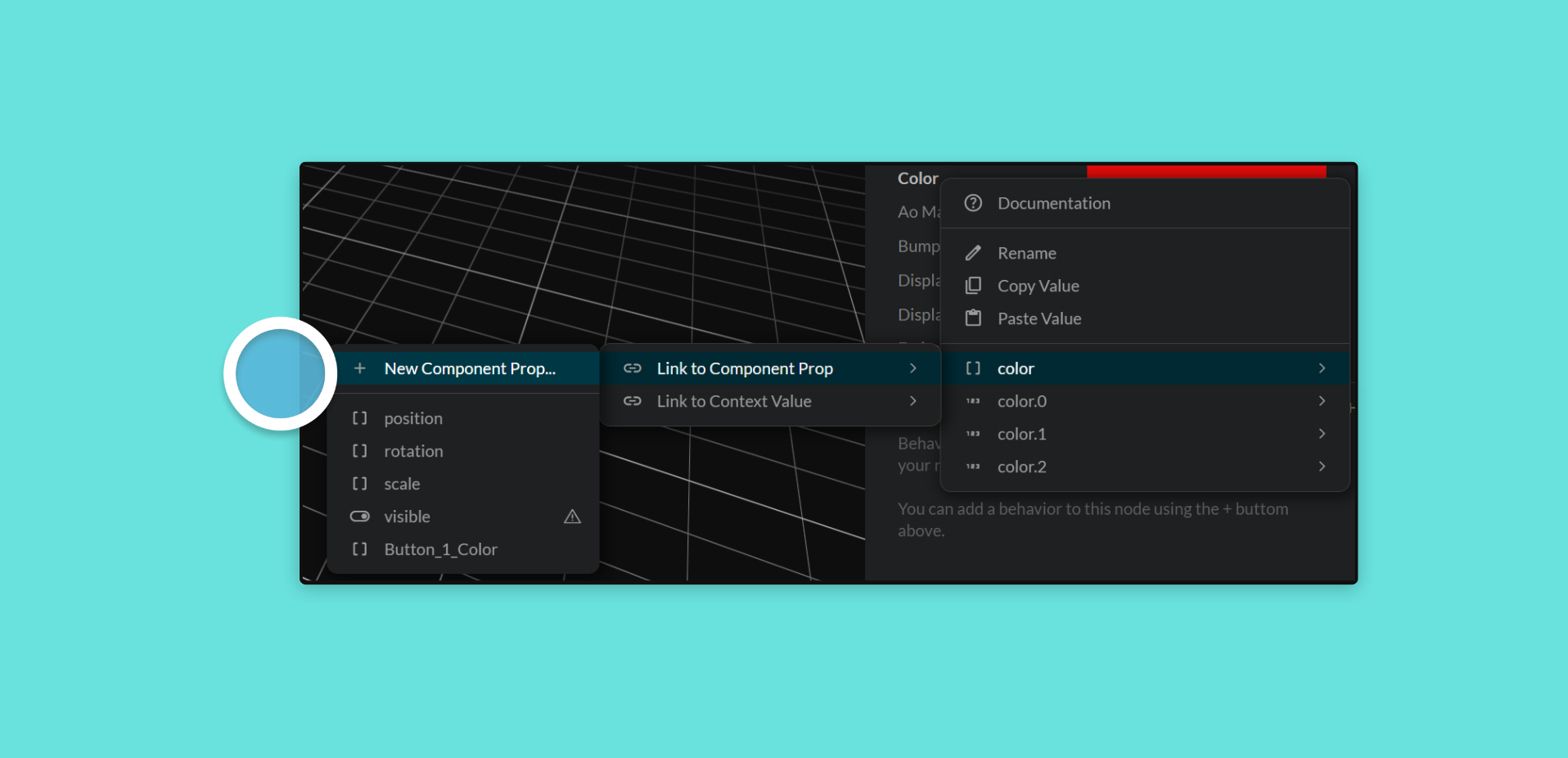Click the warning triangle next to visible
Viewport: 1568px width, 758px height.
pyautogui.click(x=572, y=517)
